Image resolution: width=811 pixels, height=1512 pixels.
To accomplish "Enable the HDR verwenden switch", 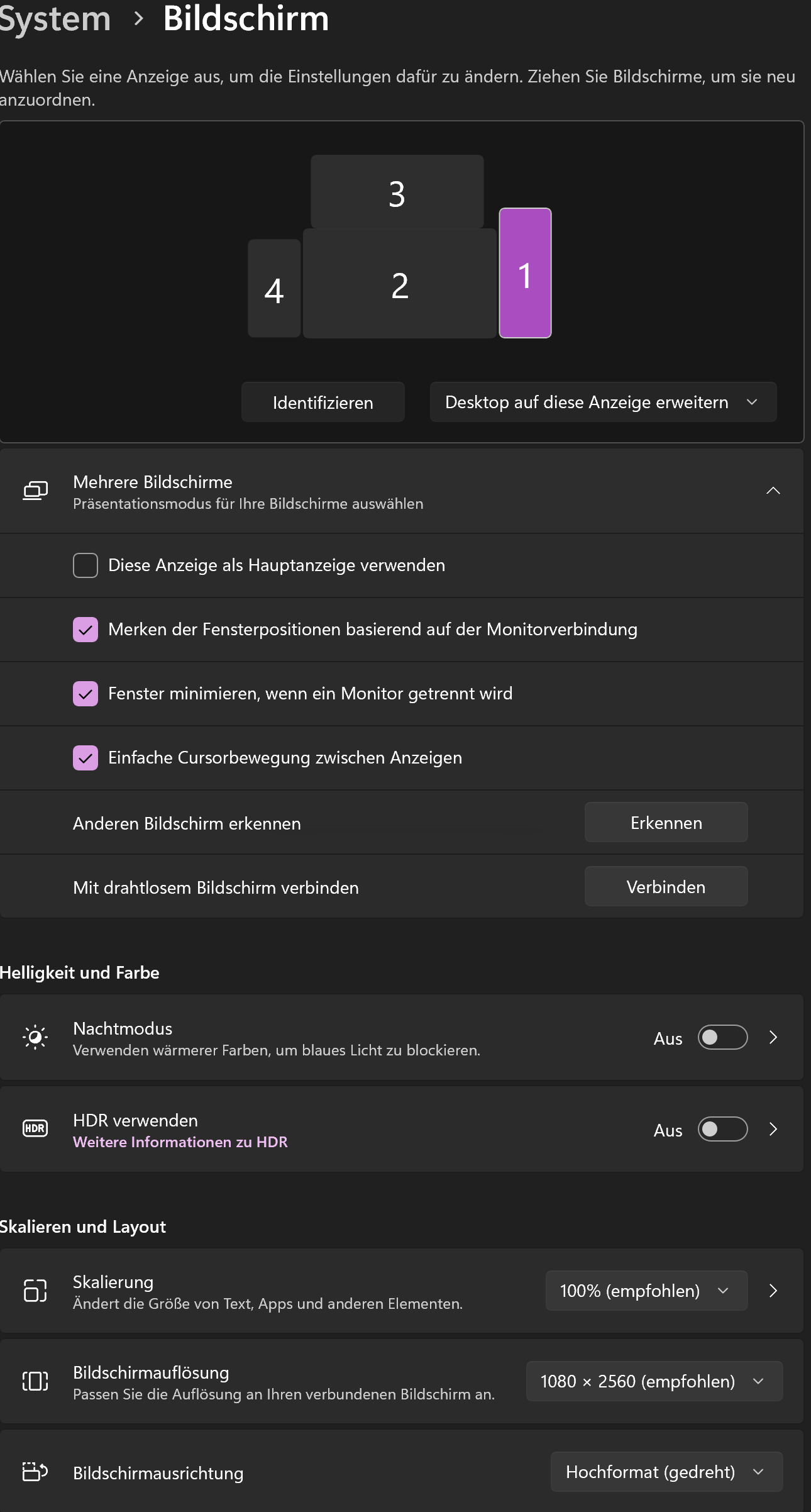I will tap(722, 1129).
